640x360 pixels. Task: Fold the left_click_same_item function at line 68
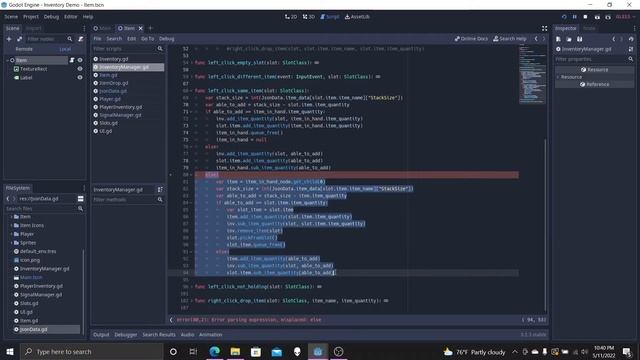point(191,91)
